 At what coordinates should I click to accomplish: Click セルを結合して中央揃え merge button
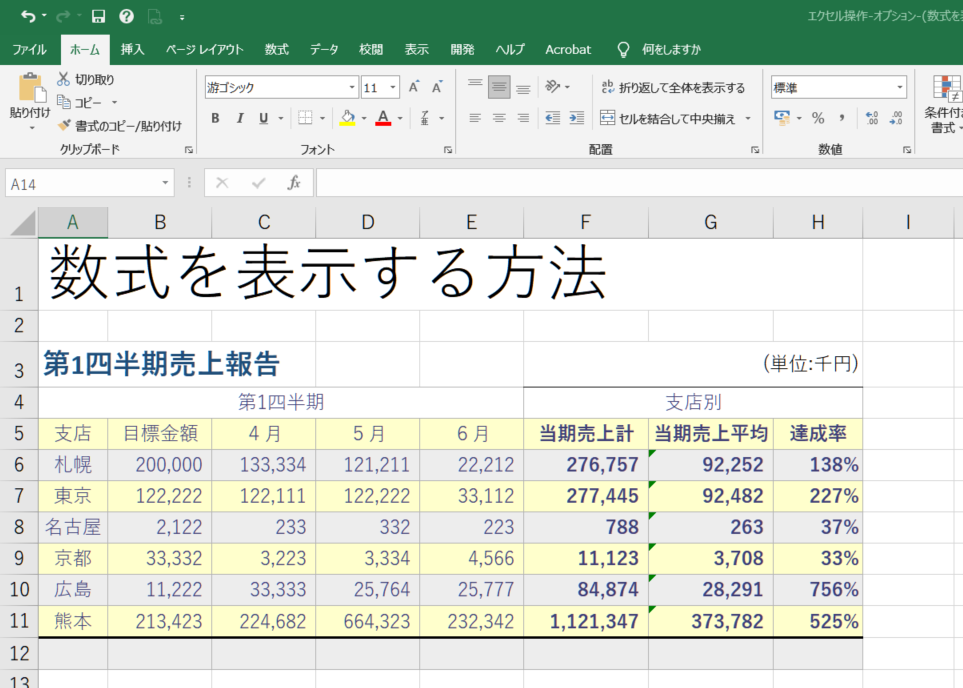pyautogui.click(x=668, y=118)
